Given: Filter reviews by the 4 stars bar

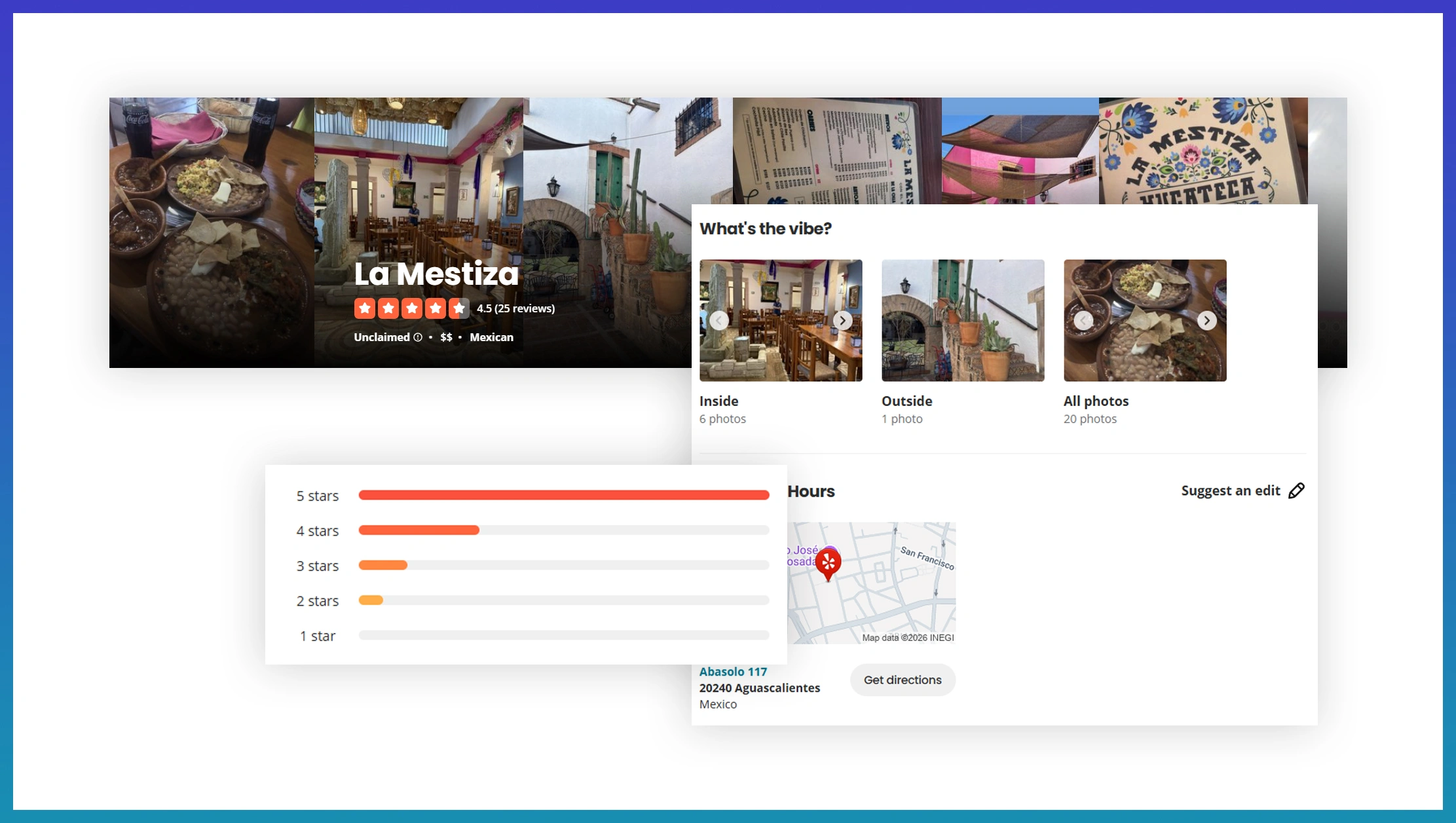Looking at the screenshot, I should (x=563, y=530).
